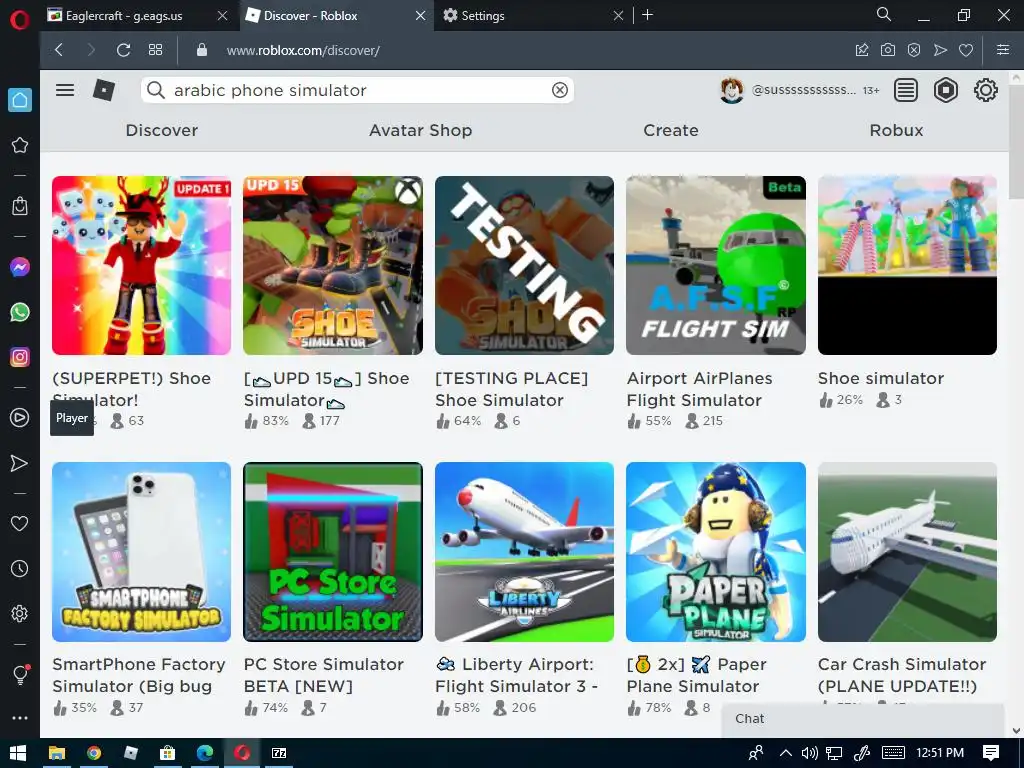Take a snapshot with camera icon
This screenshot has width=1024, height=768.
(x=888, y=50)
